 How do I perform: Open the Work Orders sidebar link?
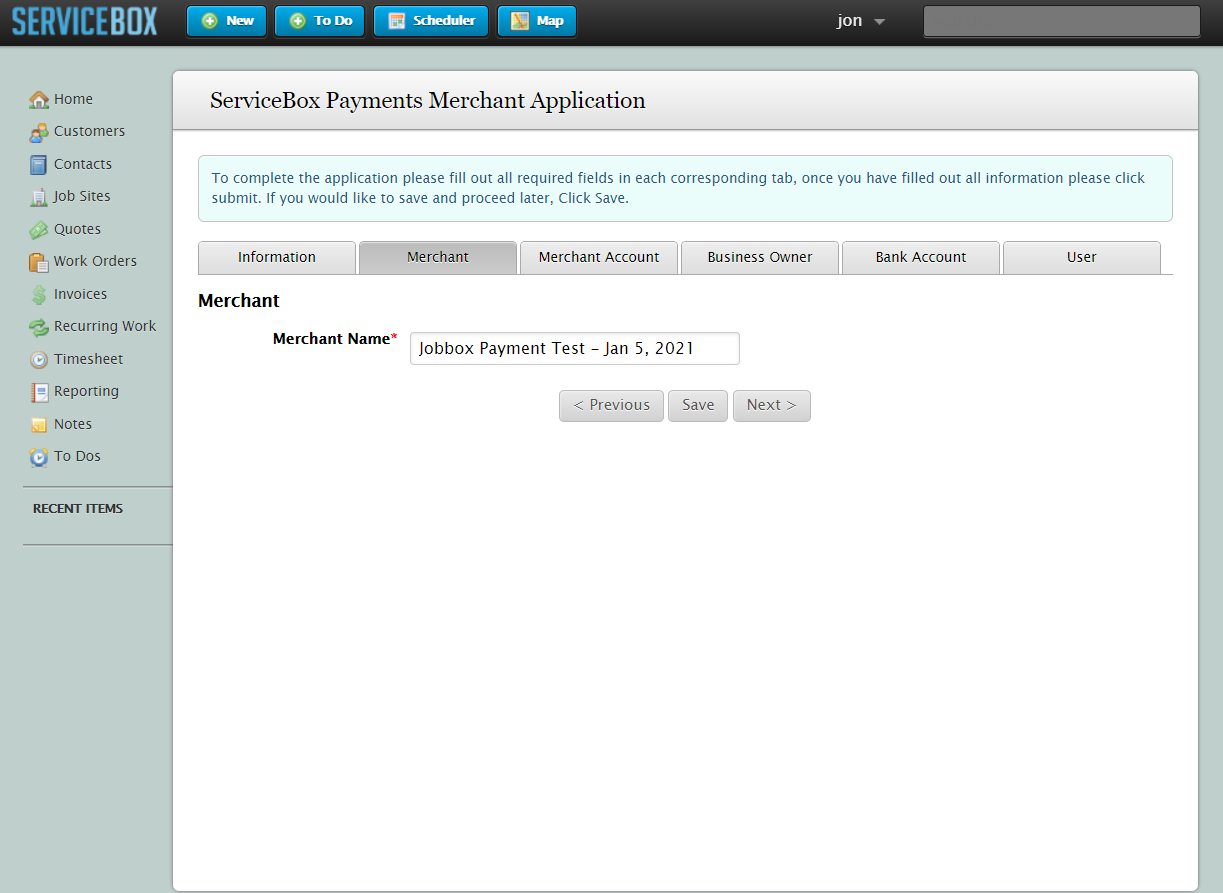(x=95, y=261)
